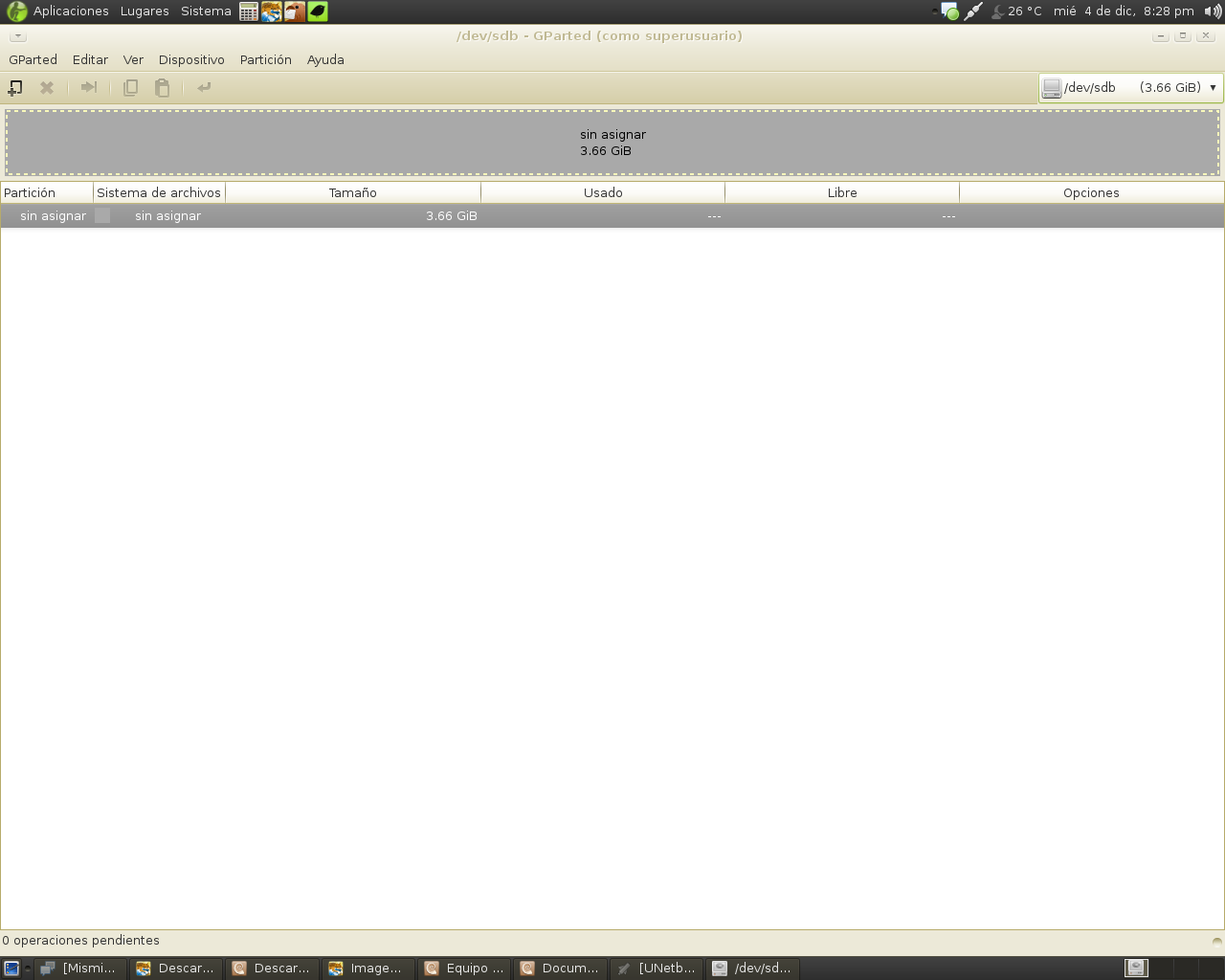The image size is (1225, 980).
Task: Open the Partición menu
Action: tap(266, 59)
